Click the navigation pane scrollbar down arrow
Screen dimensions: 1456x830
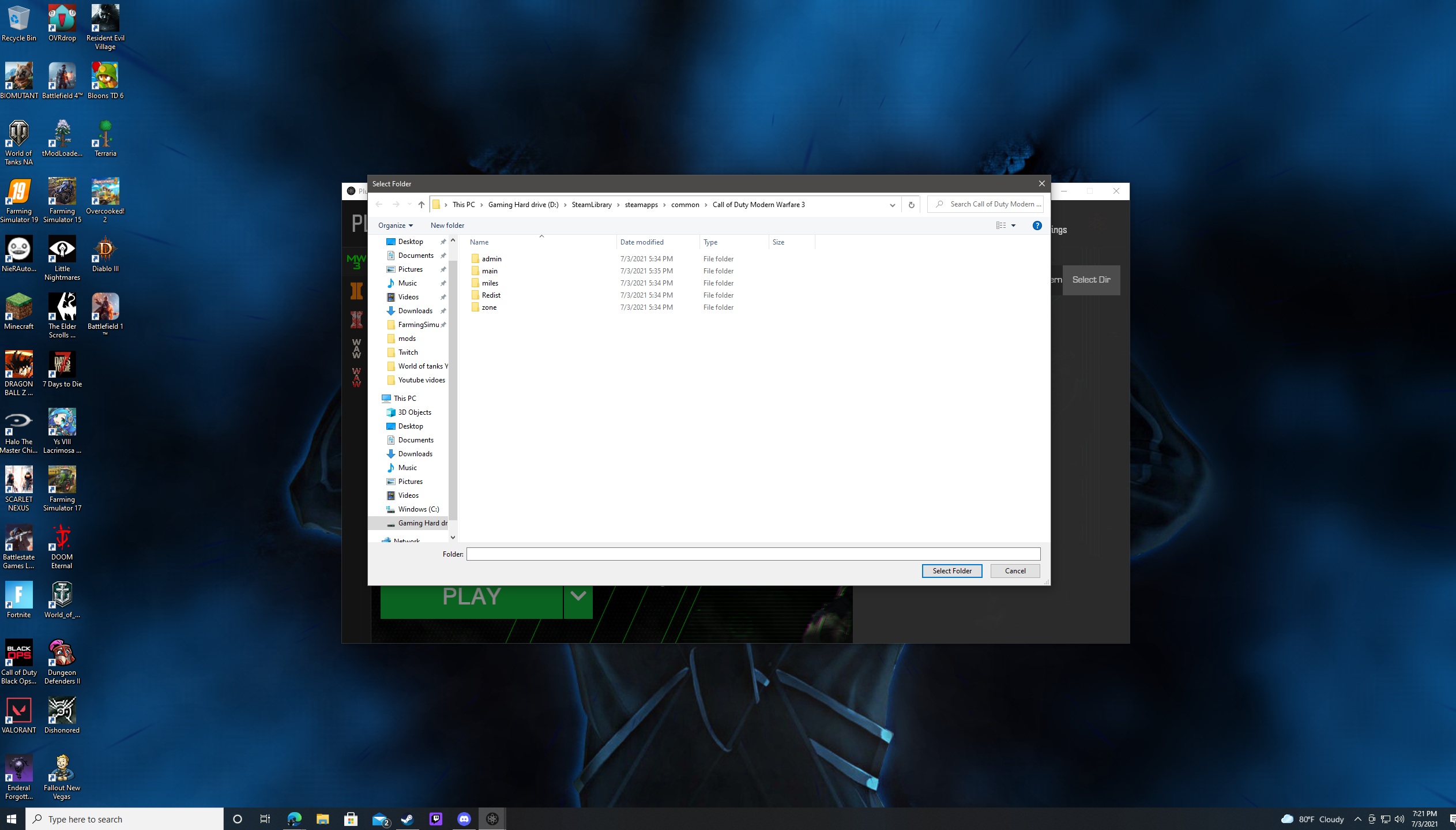click(453, 537)
